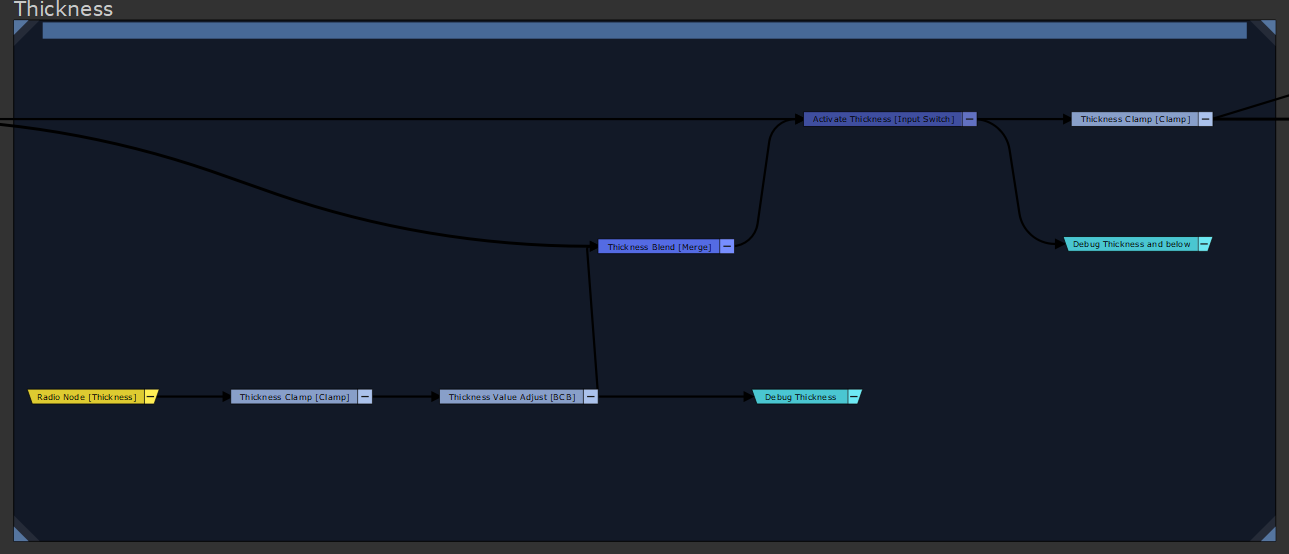Image resolution: width=1289 pixels, height=554 pixels.
Task: Select the Debug Thickness and below node
Action: 1131,244
